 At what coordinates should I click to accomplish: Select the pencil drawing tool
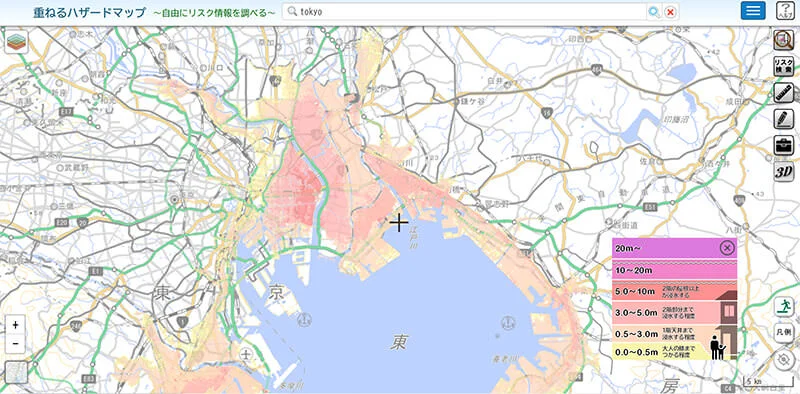pyautogui.click(x=783, y=119)
